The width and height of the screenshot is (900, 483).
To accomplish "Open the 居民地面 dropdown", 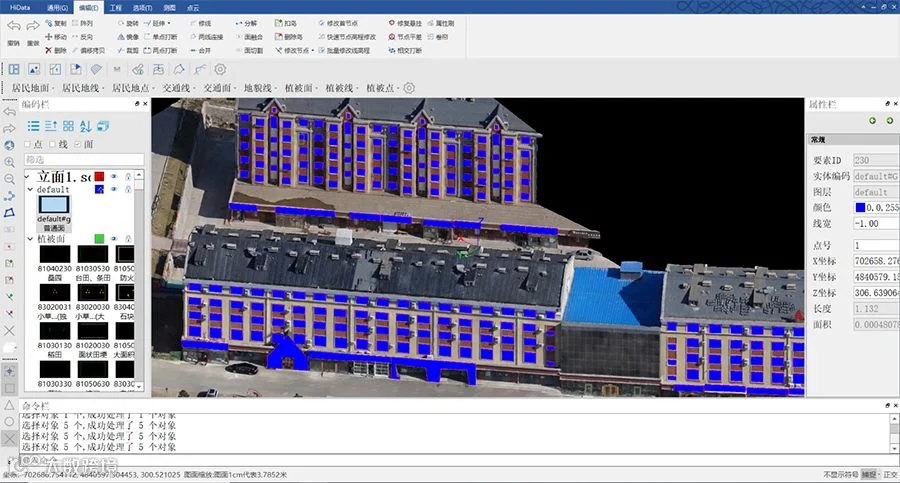I will tap(32, 88).
